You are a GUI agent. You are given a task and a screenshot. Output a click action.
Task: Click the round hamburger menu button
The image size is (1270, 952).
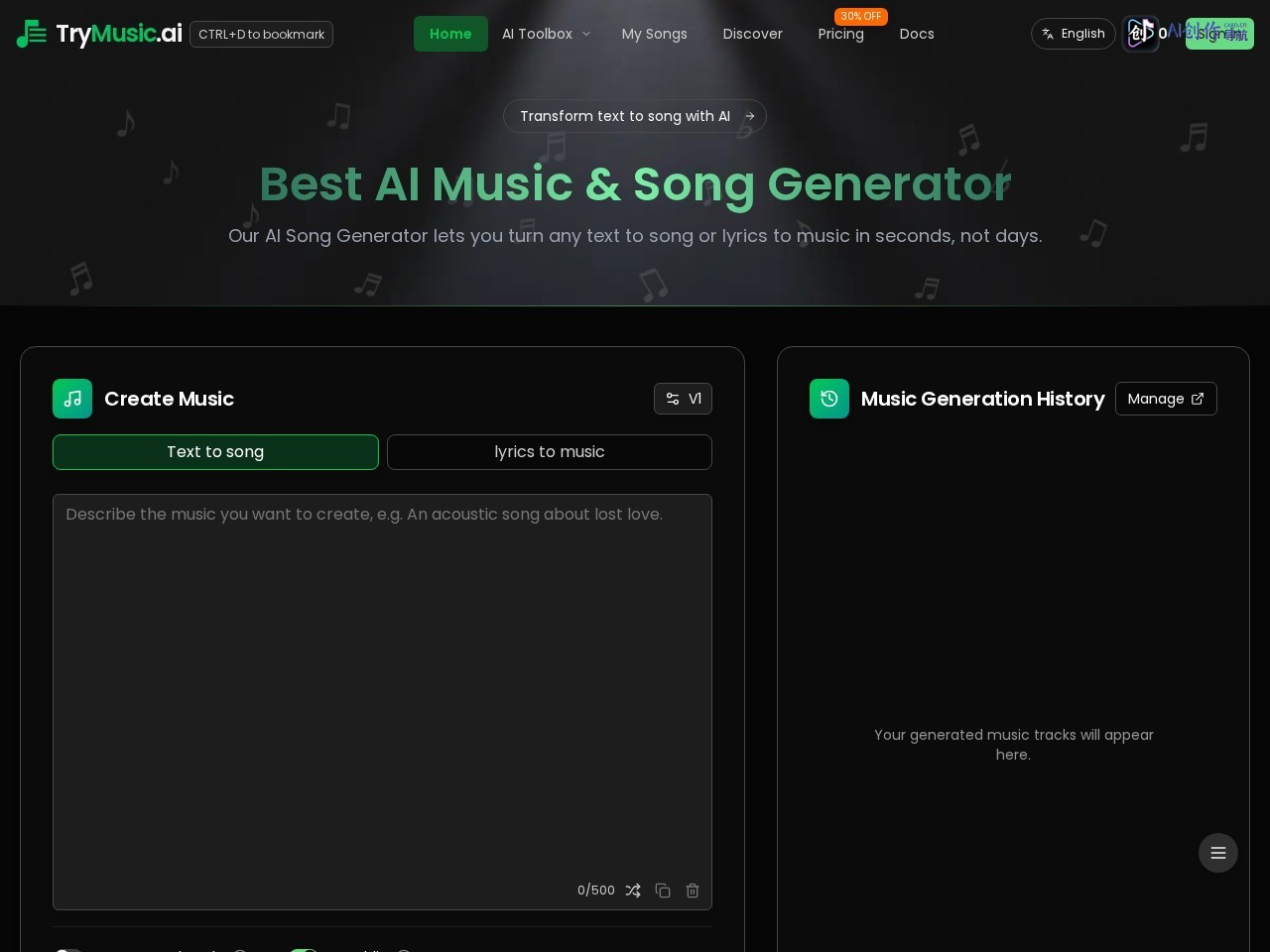(1218, 853)
